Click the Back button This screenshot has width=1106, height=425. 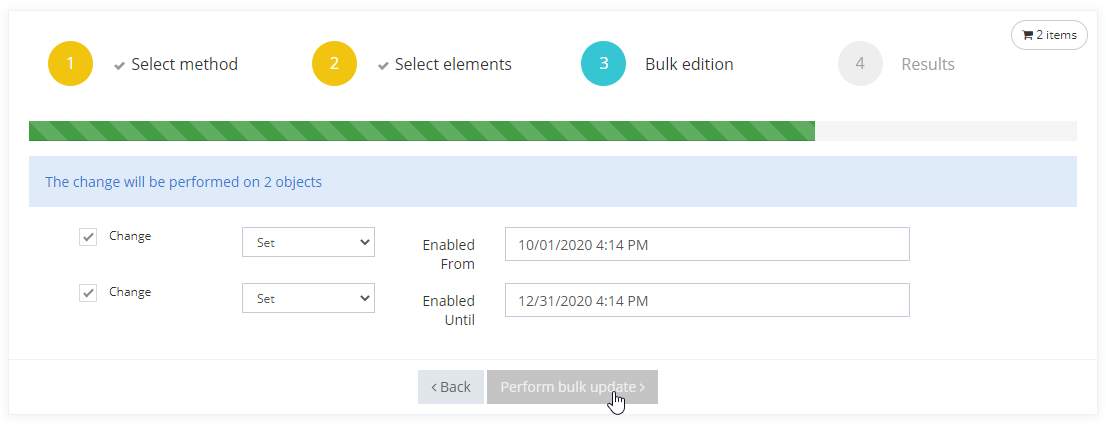click(x=450, y=387)
